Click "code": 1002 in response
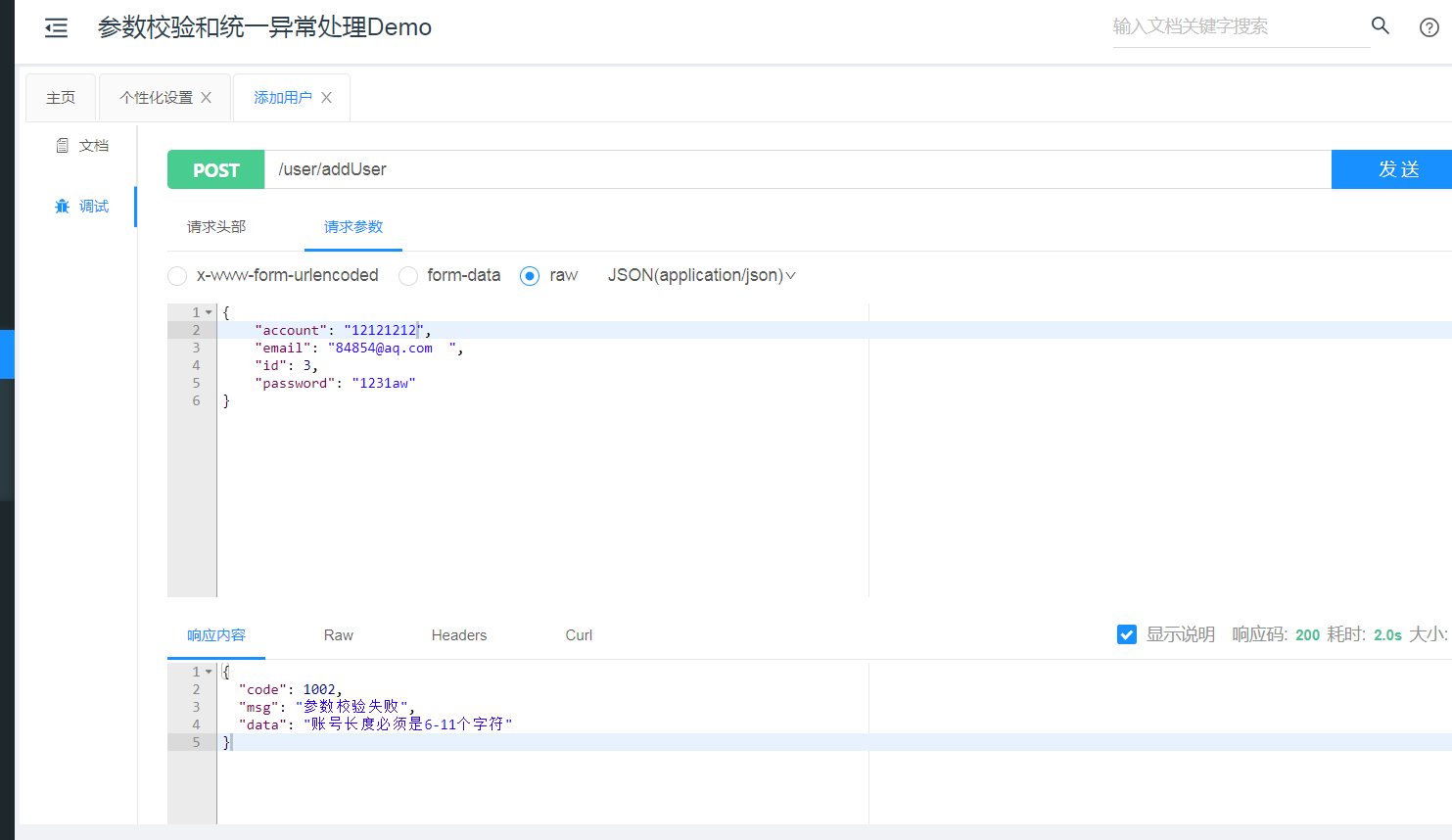This screenshot has width=1452, height=840. point(291,690)
